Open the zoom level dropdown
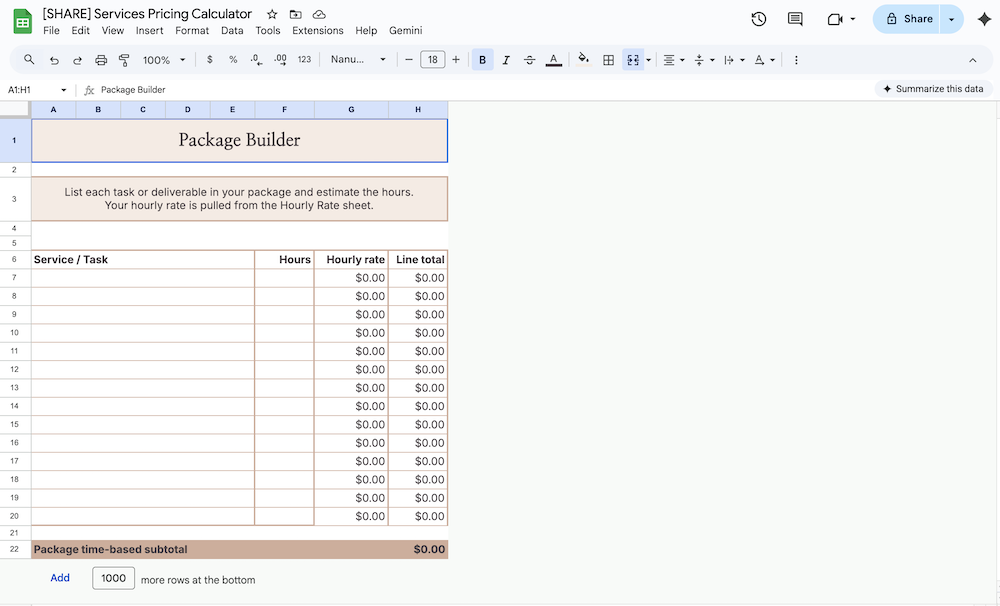Image resolution: width=1000 pixels, height=606 pixels. coord(164,60)
